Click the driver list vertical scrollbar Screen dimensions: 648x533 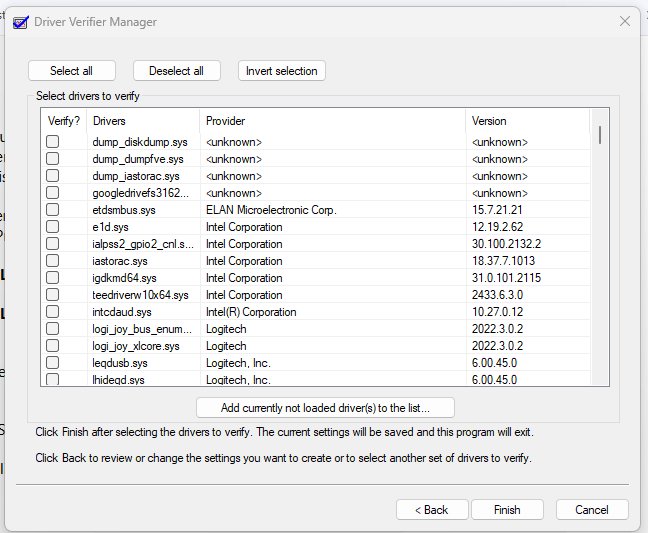[600, 247]
